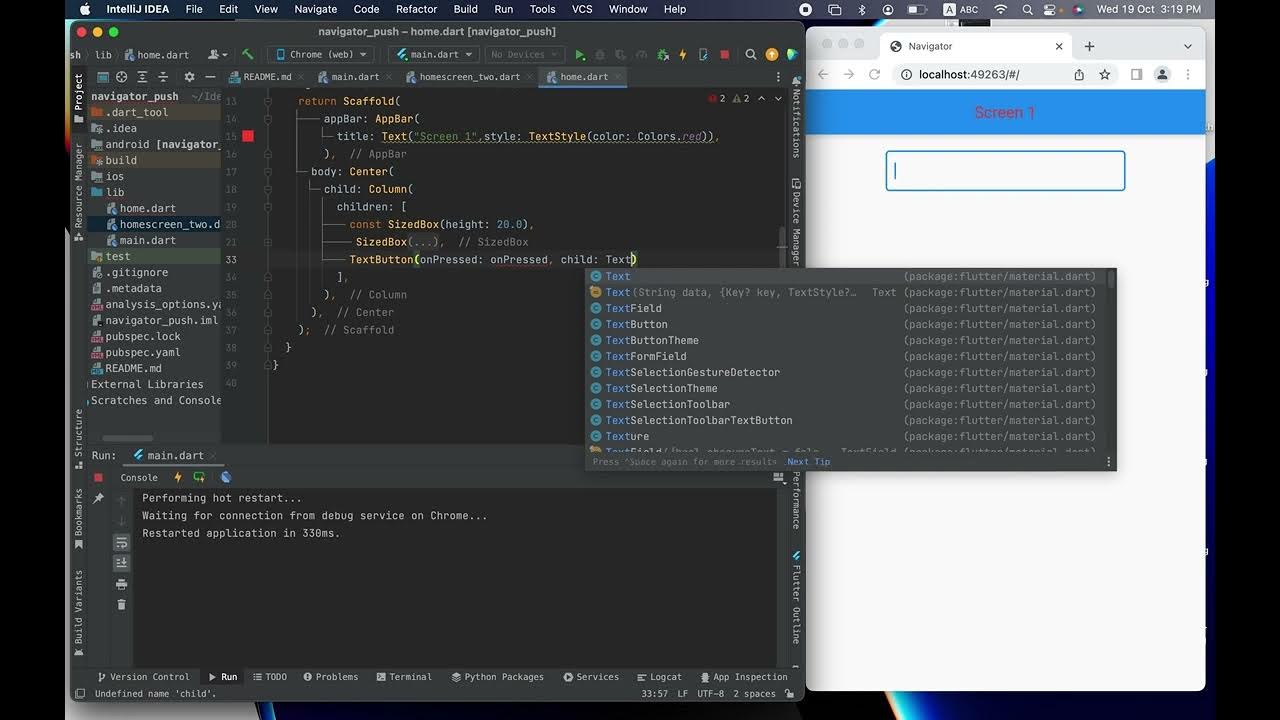Image resolution: width=1280 pixels, height=720 pixels.
Task: Stop the running app with red stop toolbar icon
Action: pos(725,55)
